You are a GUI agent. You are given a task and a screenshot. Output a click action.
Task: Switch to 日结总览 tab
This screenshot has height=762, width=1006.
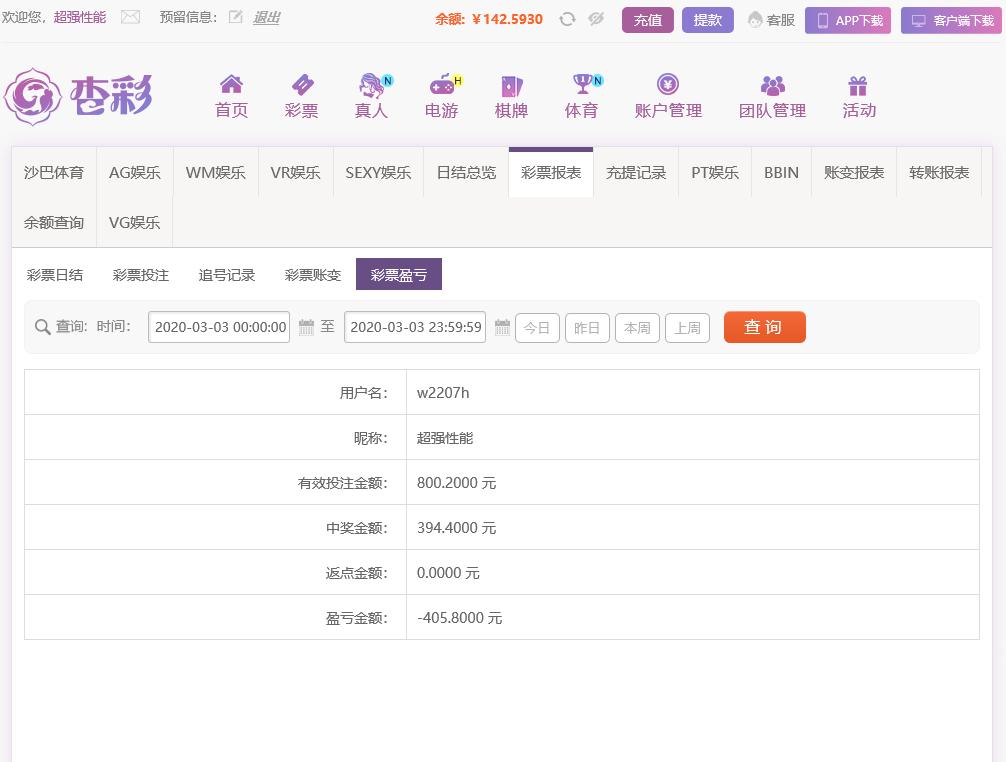point(466,173)
